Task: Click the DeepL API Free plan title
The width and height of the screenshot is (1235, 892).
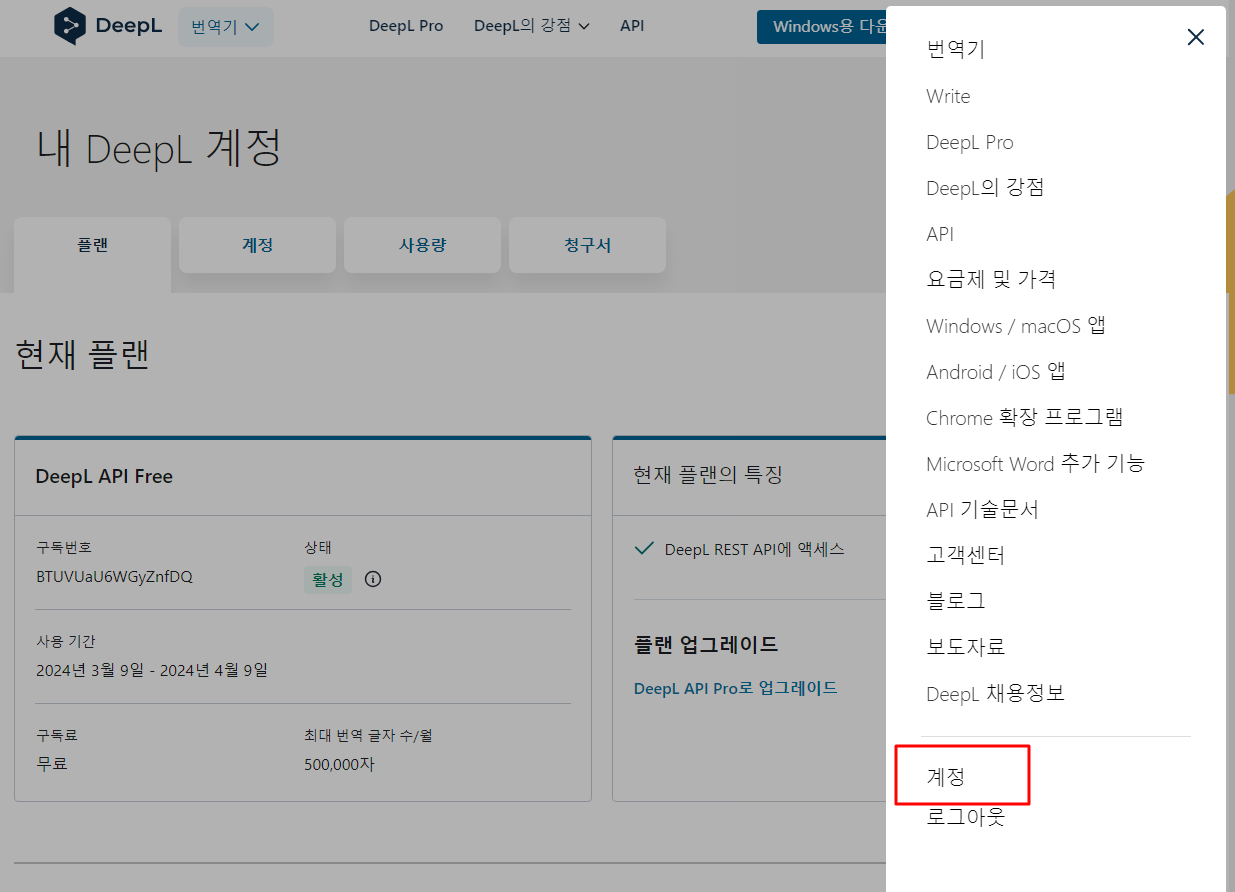Action: [x=104, y=476]
